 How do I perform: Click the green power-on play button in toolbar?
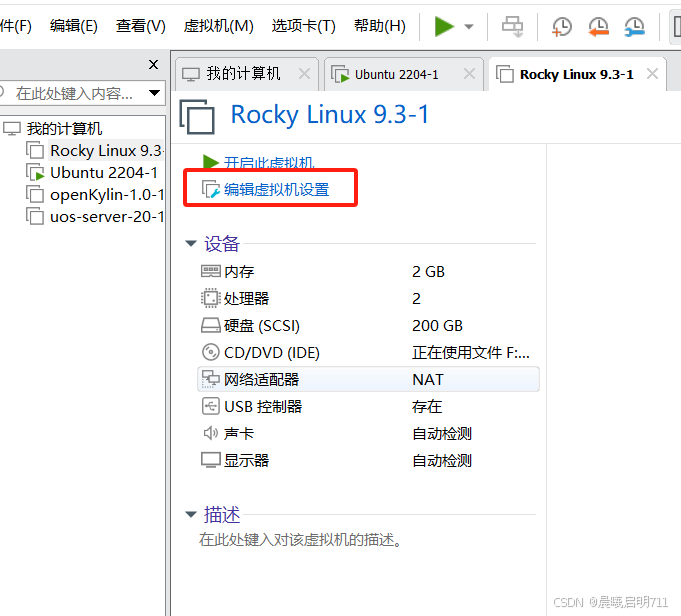point(444,26)
